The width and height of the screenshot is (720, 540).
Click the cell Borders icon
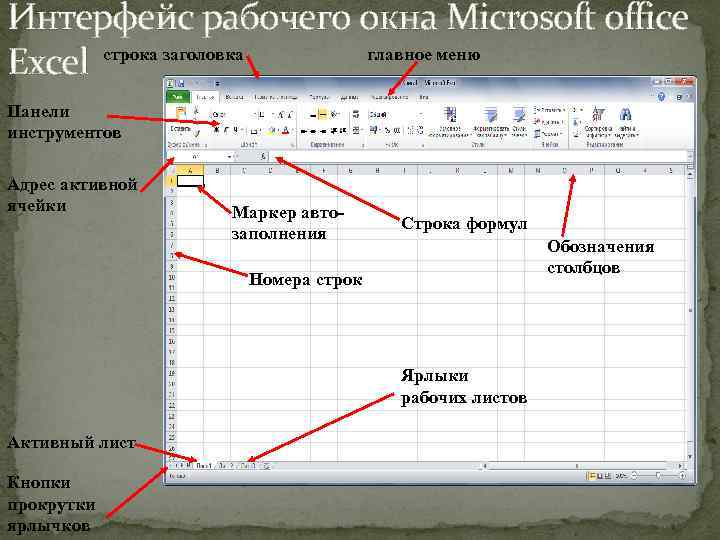(x=254, y=131)
